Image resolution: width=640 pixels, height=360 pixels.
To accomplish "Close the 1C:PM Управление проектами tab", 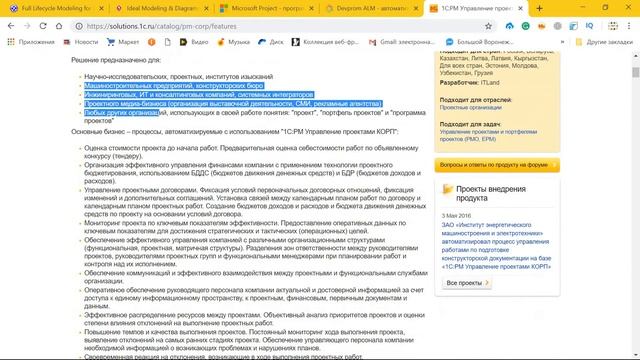I will pyautogui.click(x=520, y=8).
